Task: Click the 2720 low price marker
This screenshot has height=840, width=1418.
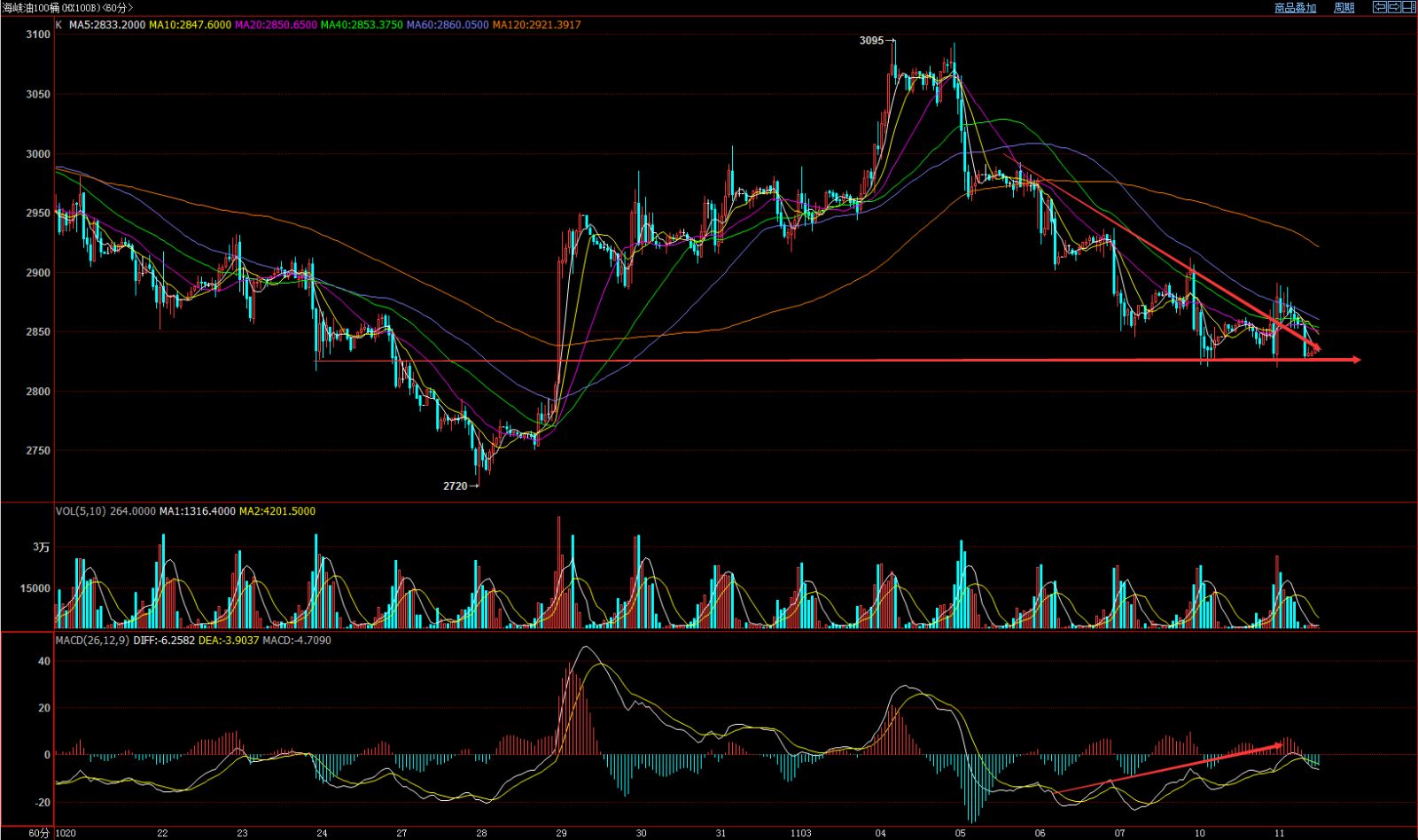Action: (x=456, y=486)
